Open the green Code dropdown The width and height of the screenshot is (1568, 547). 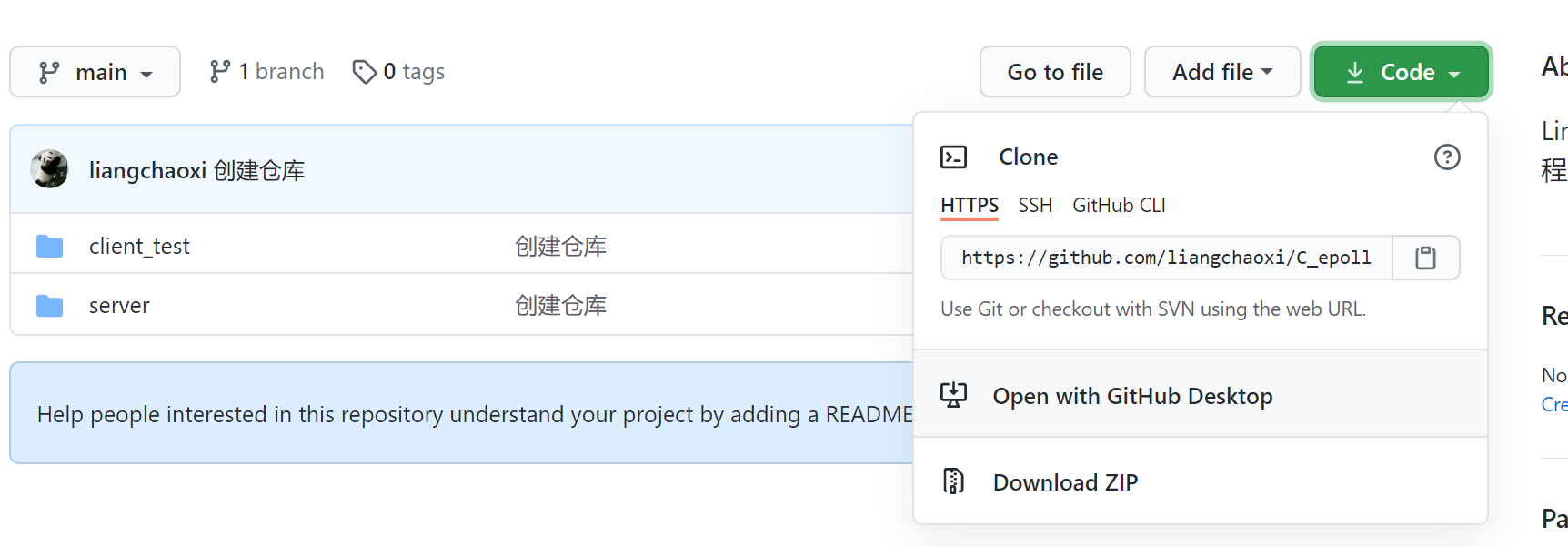[x=1401, y=71]
